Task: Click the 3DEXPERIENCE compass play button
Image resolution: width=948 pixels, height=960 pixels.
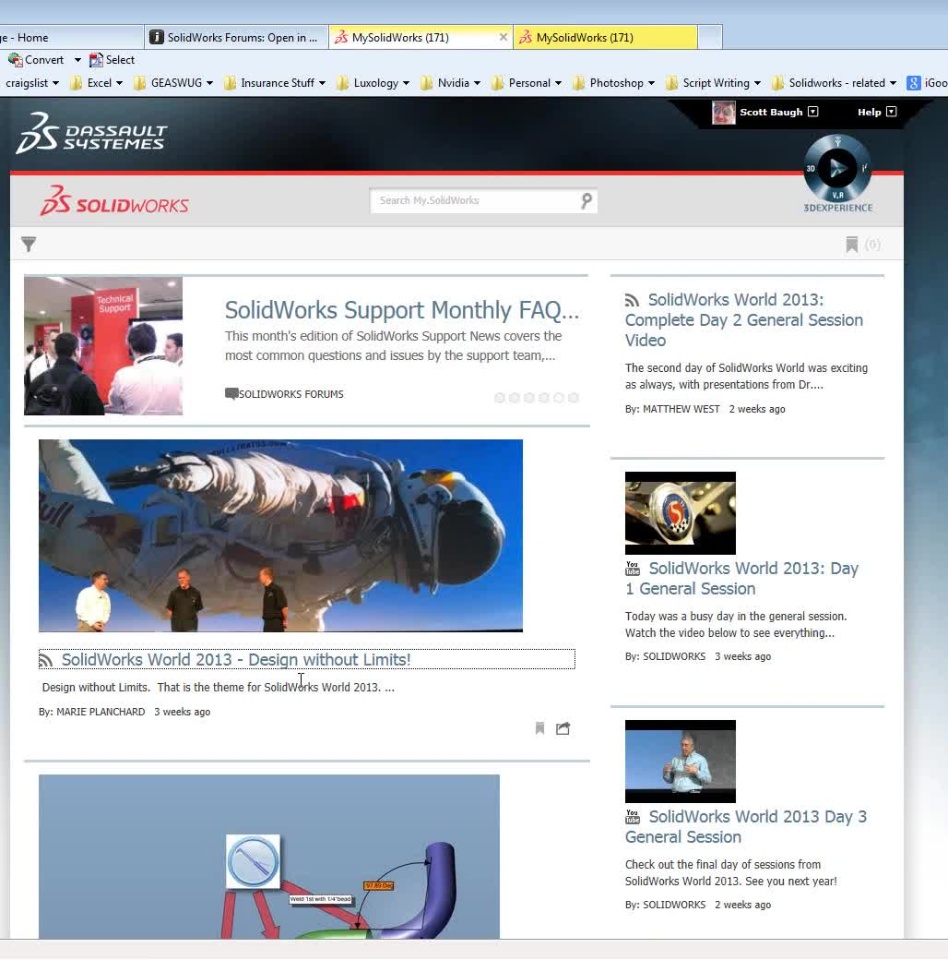Action: [837, 168]
